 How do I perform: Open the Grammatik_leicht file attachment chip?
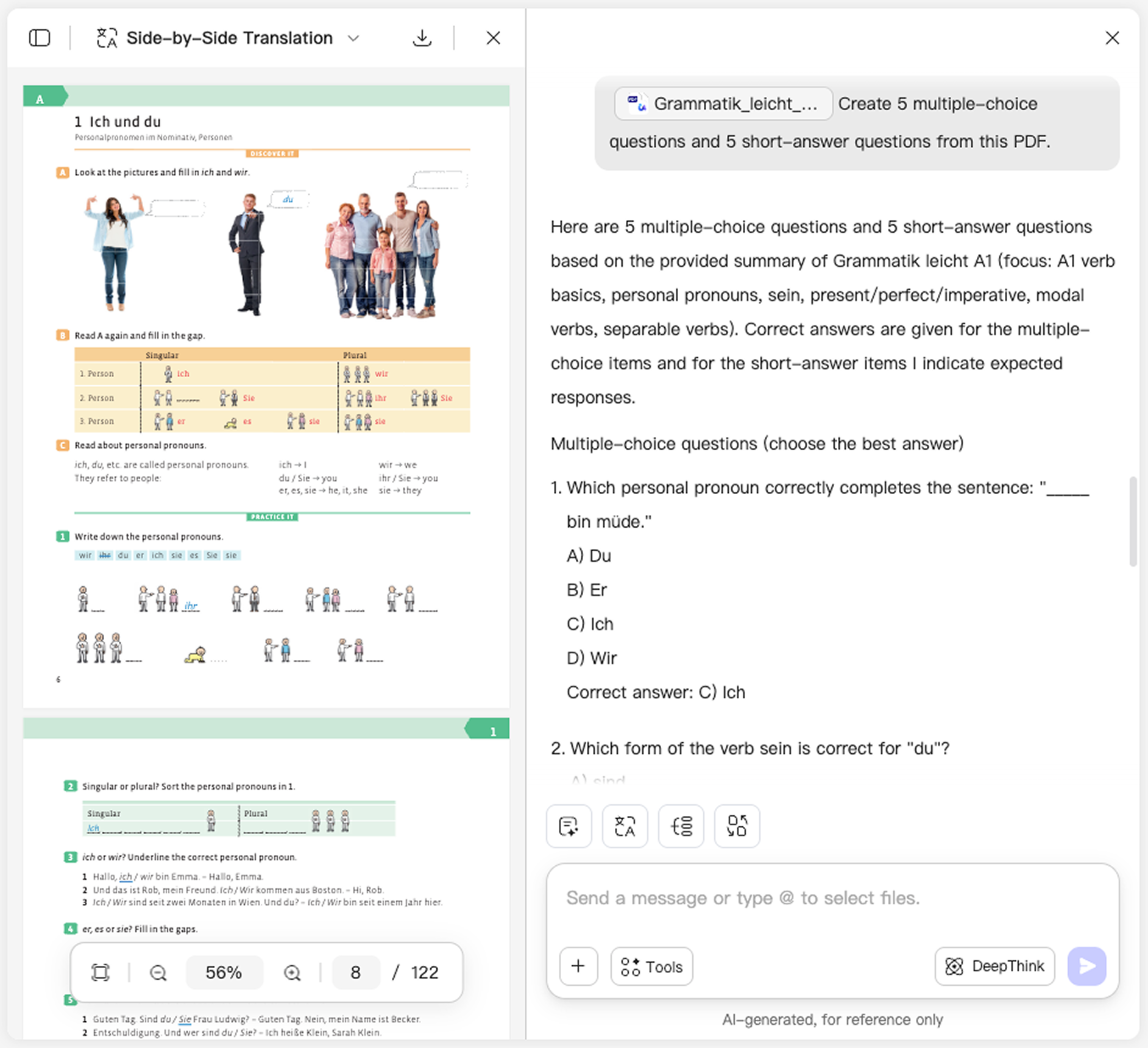tap(723, 104)
